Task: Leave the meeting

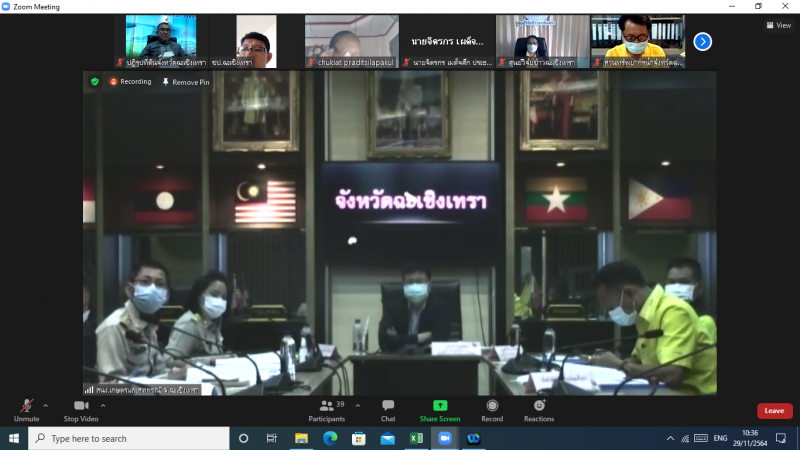Action: pos(774,411)
